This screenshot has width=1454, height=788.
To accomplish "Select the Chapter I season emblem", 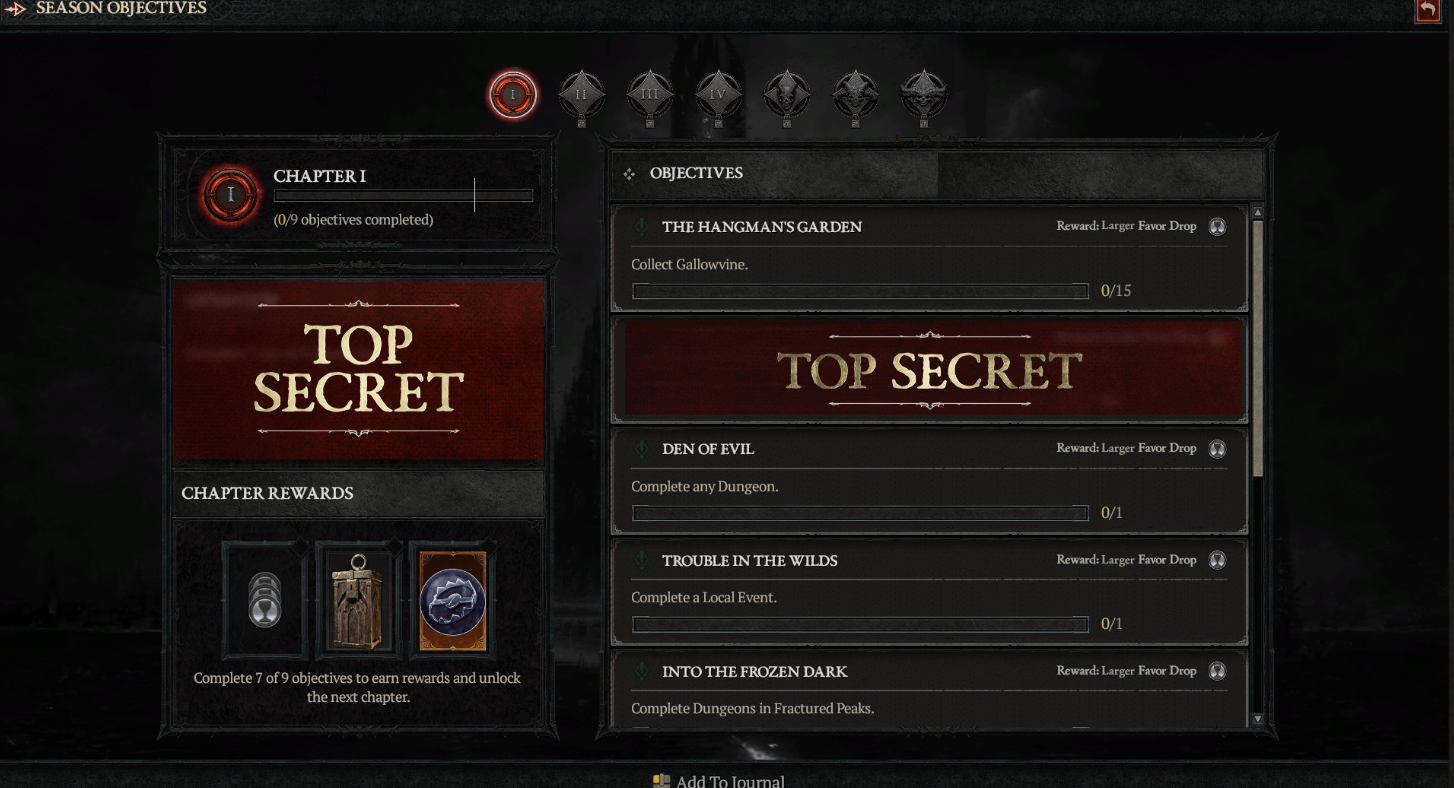I will pyautogui.click(x=513, y=95).
